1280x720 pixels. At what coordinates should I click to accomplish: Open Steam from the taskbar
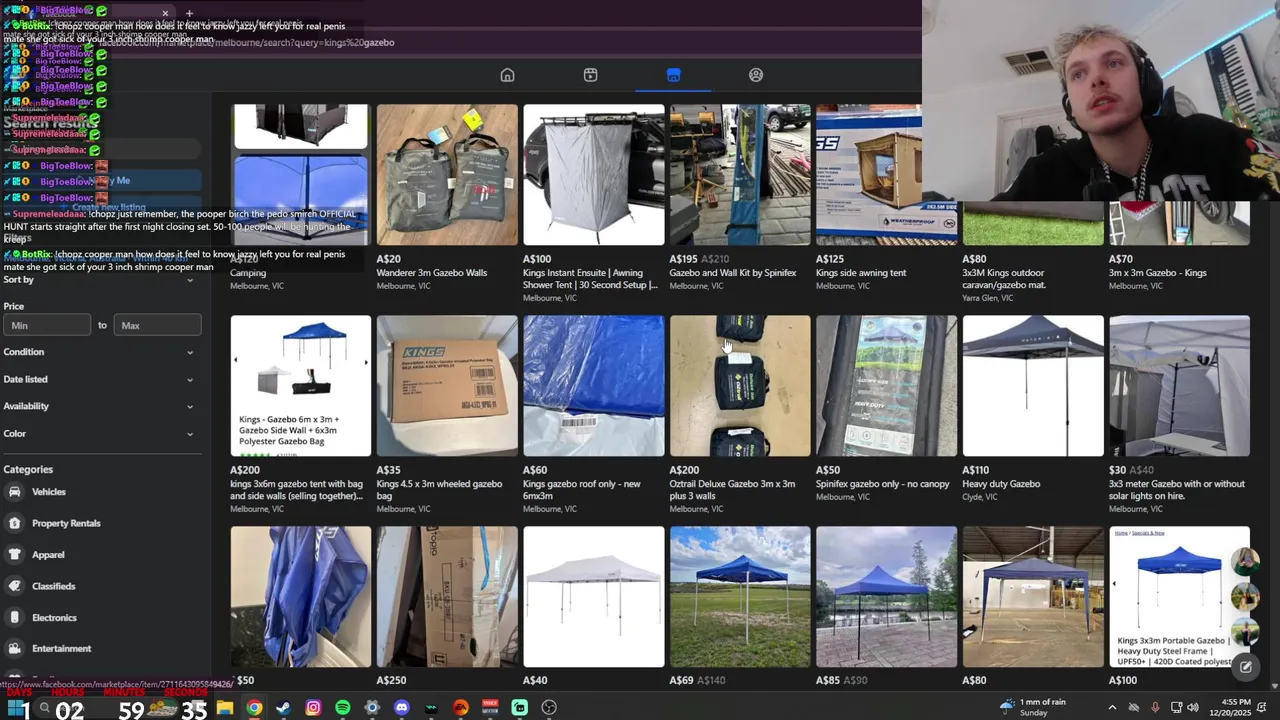pos(284,708)
